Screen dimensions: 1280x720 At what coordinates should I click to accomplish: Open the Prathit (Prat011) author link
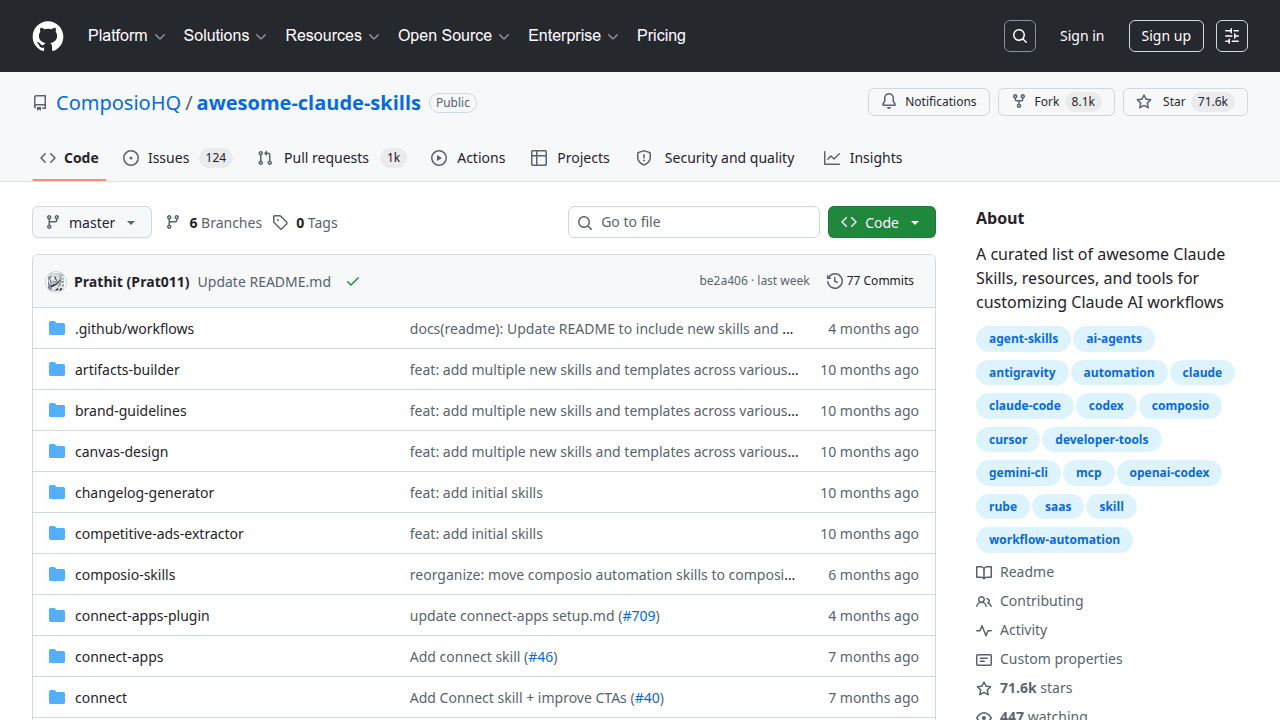[x=132, y=282]
